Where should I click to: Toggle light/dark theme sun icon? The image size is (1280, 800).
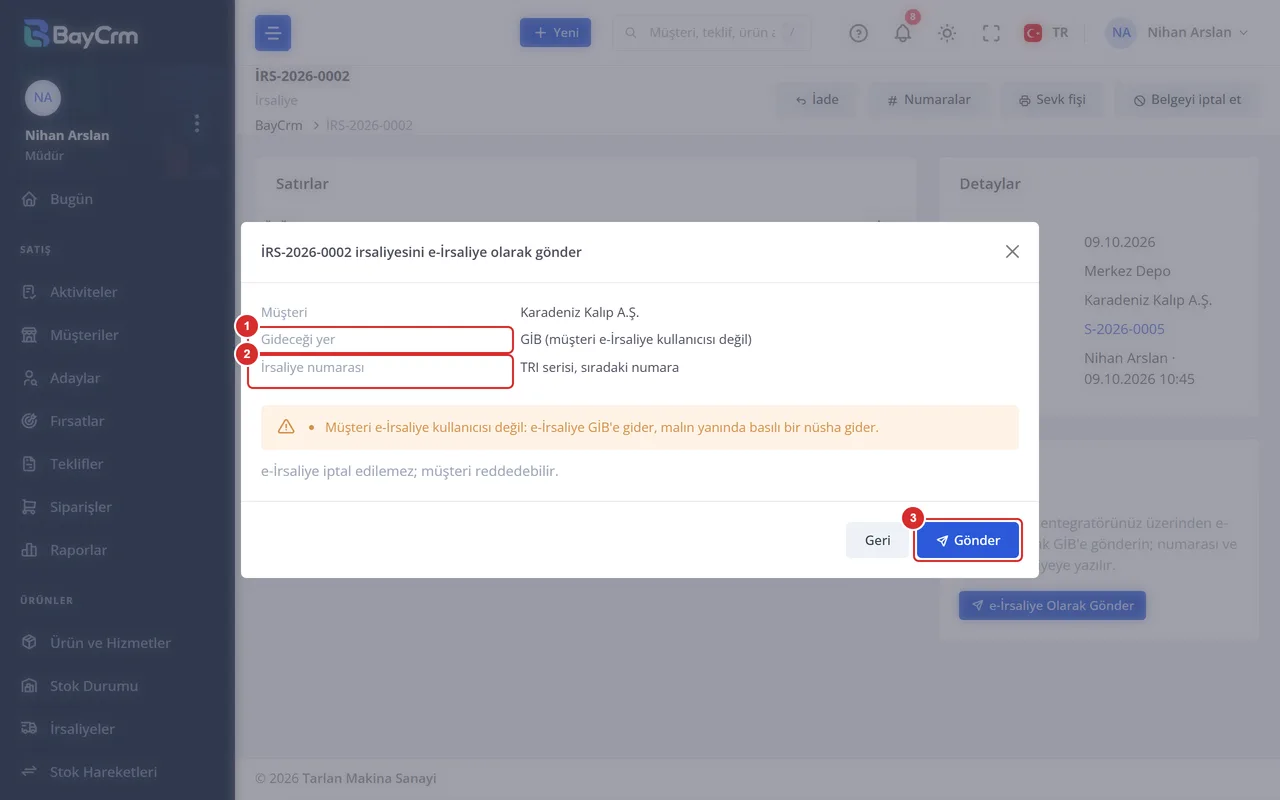pyautogui.click(x=947, y=33)
